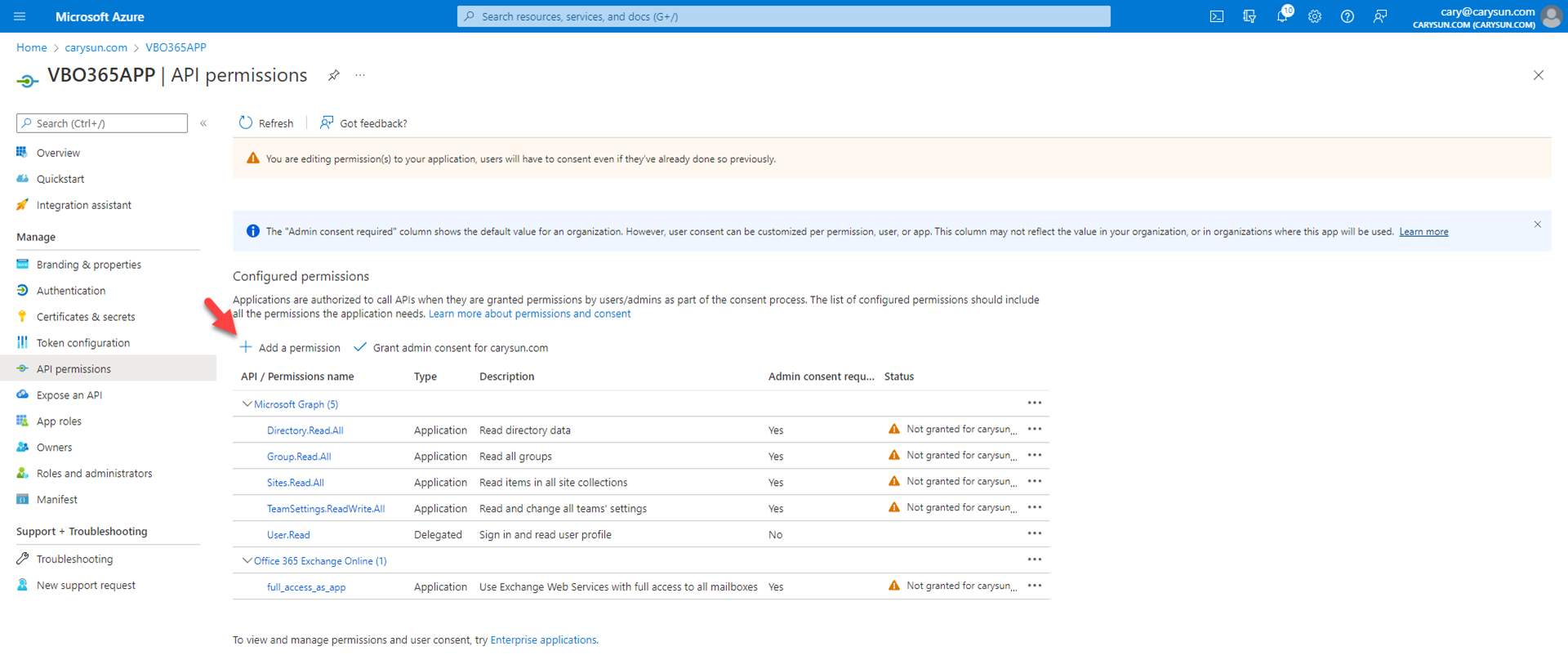Open more options for the Microsoft Graph group

[1035, 403]
